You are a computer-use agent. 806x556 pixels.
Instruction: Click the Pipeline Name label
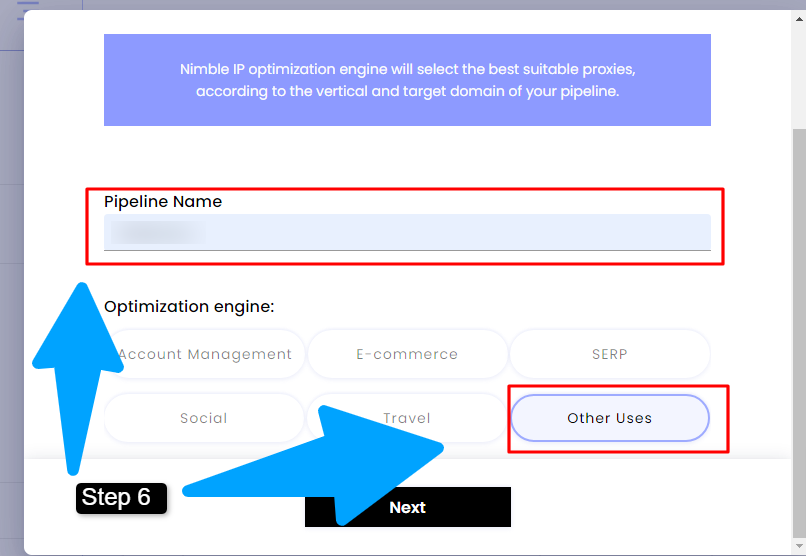[x=163, y=201]
